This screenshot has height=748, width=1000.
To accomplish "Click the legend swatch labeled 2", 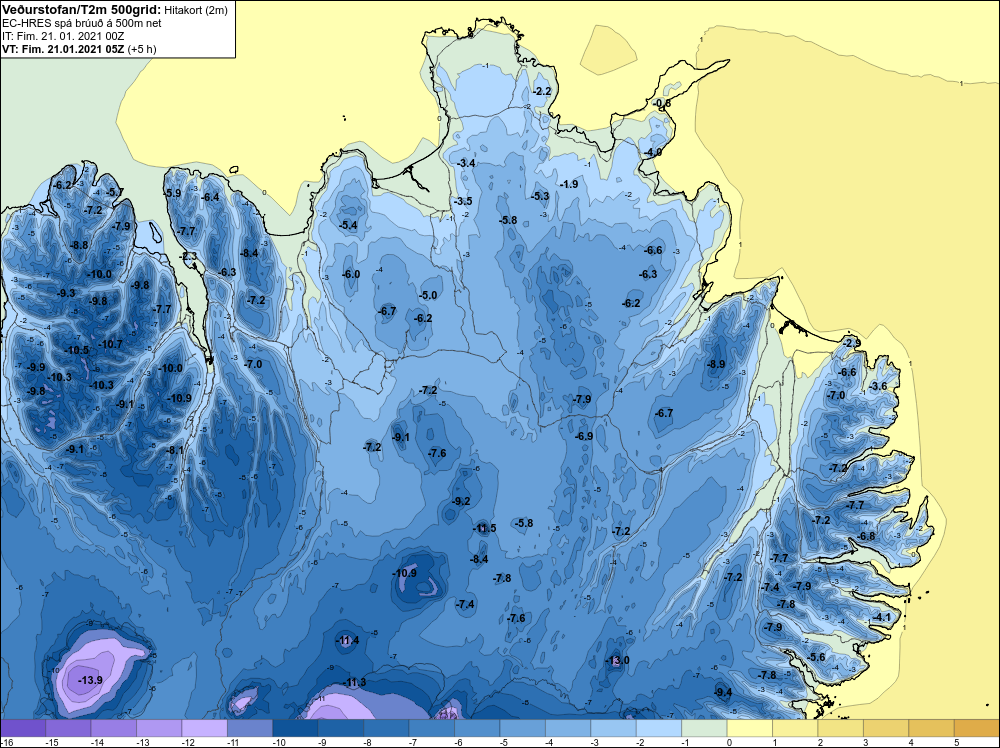I will [x=841, y=728].
